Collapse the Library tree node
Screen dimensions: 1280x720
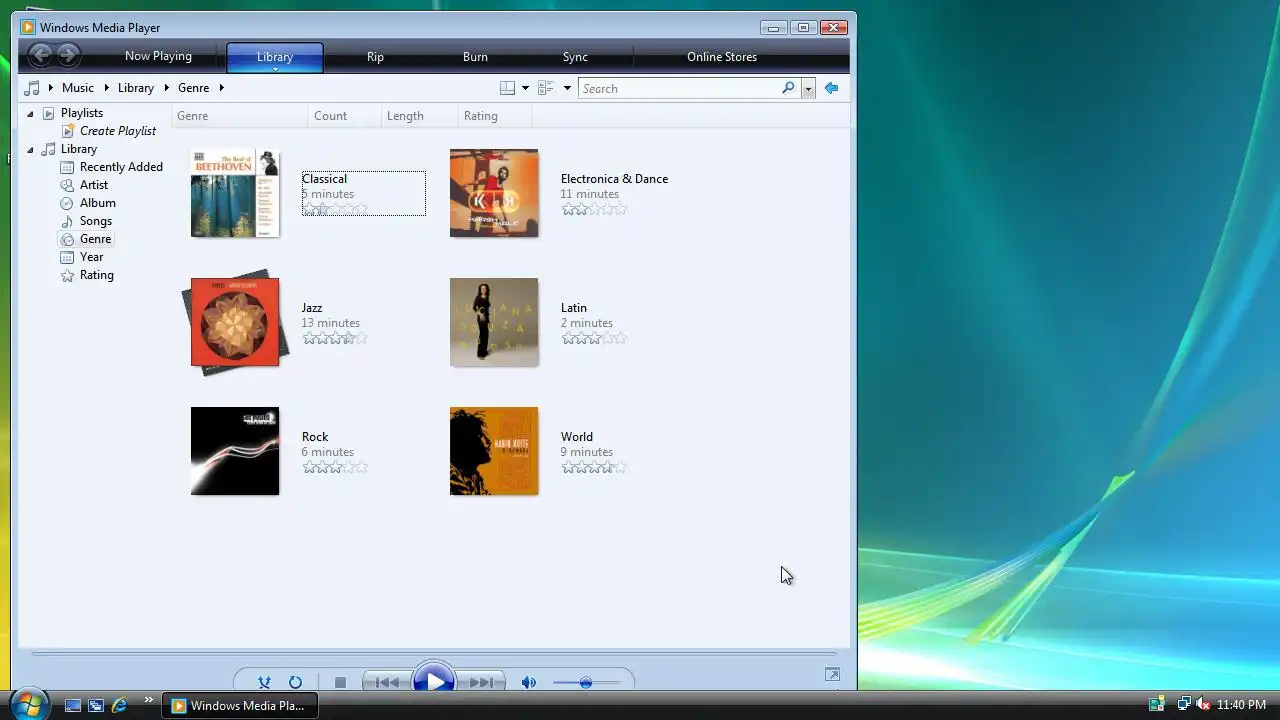tap(30, 149)
